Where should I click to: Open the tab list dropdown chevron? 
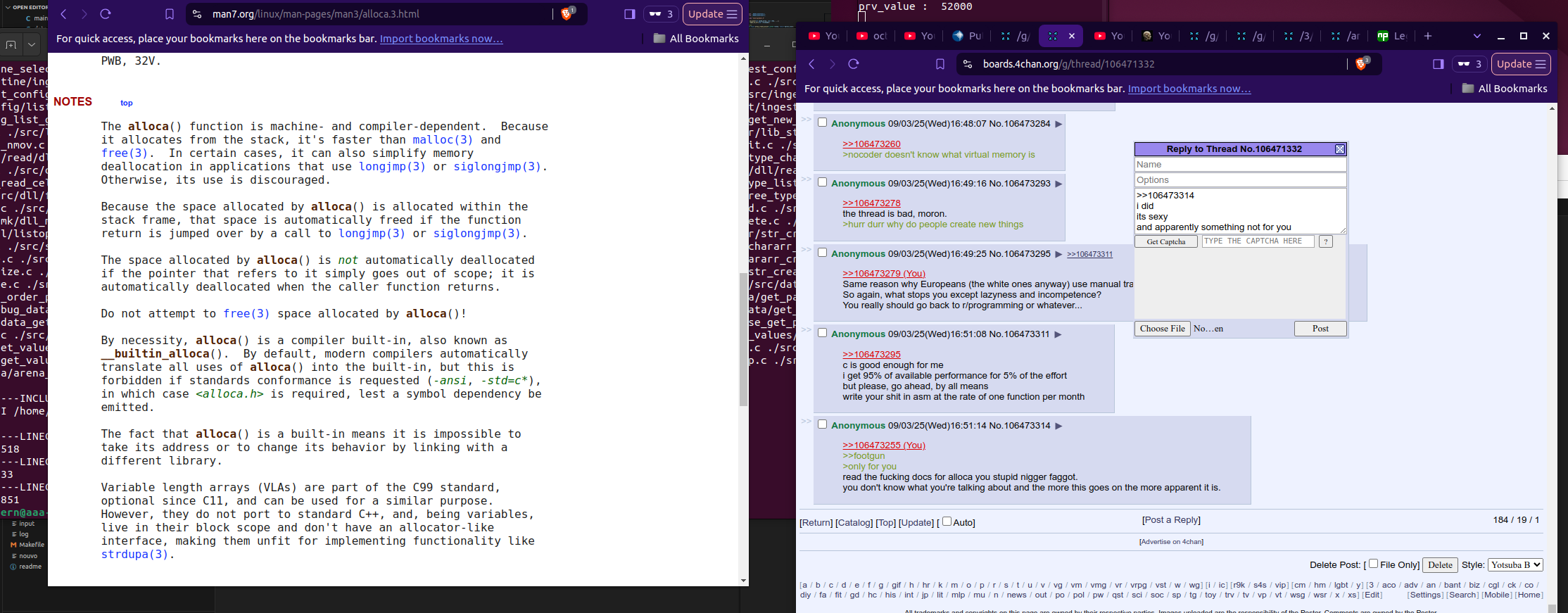[1477, 36]
